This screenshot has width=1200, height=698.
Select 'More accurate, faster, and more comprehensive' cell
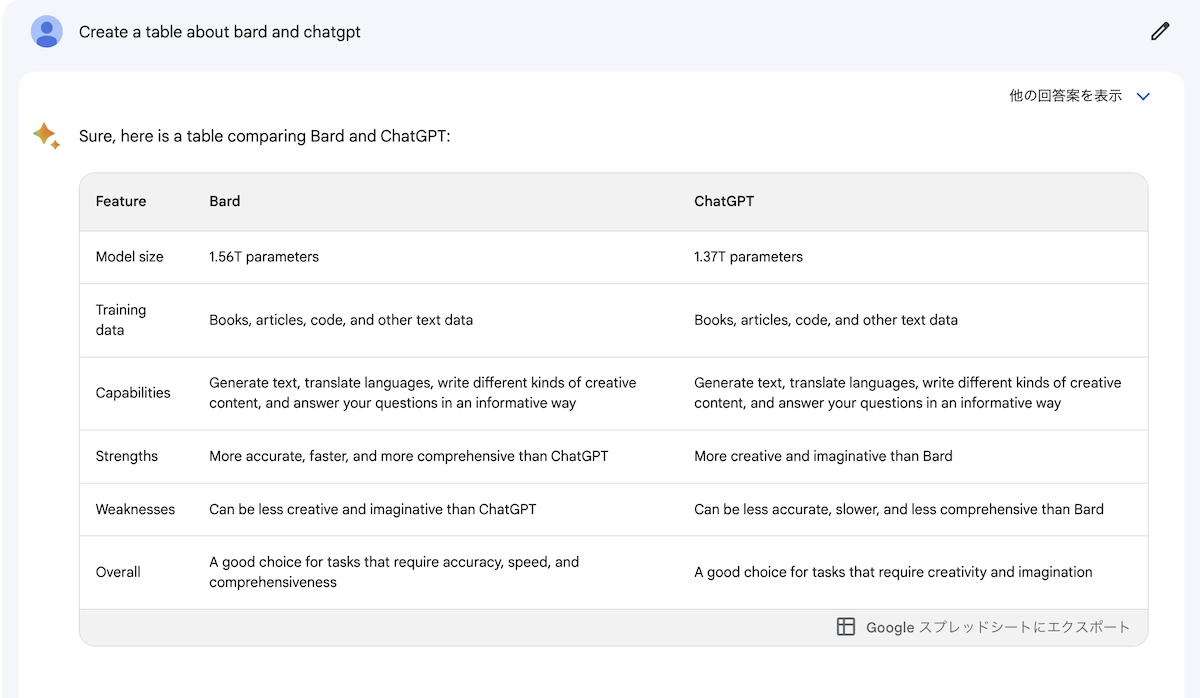click(409, 456)
